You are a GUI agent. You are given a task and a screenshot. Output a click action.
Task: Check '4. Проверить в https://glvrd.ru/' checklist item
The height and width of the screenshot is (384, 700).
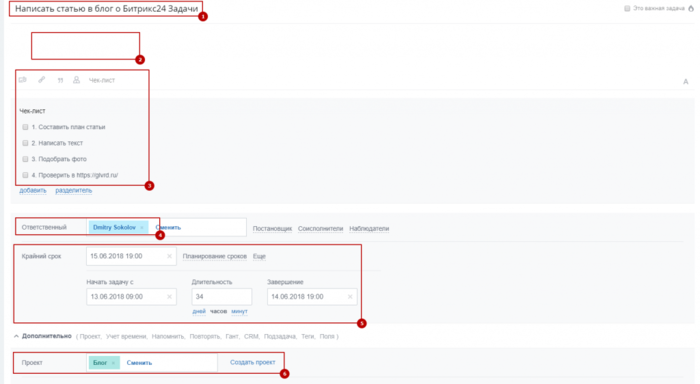25,175
